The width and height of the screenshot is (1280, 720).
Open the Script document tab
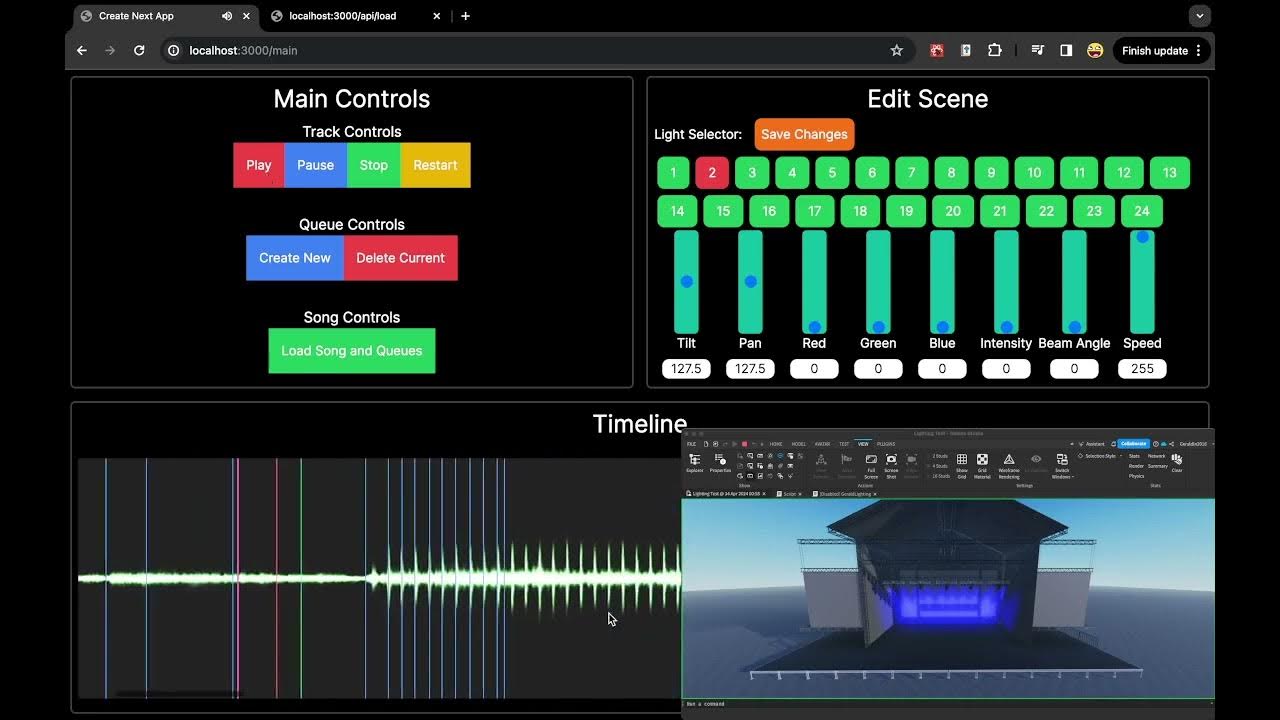[789, 494]
